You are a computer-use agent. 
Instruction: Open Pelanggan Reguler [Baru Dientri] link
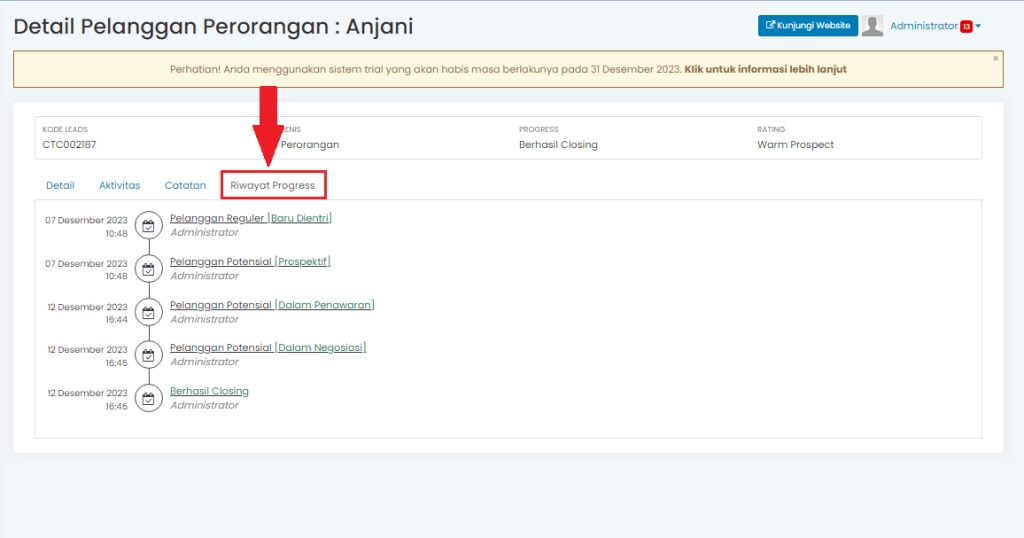tap(250, 218)
